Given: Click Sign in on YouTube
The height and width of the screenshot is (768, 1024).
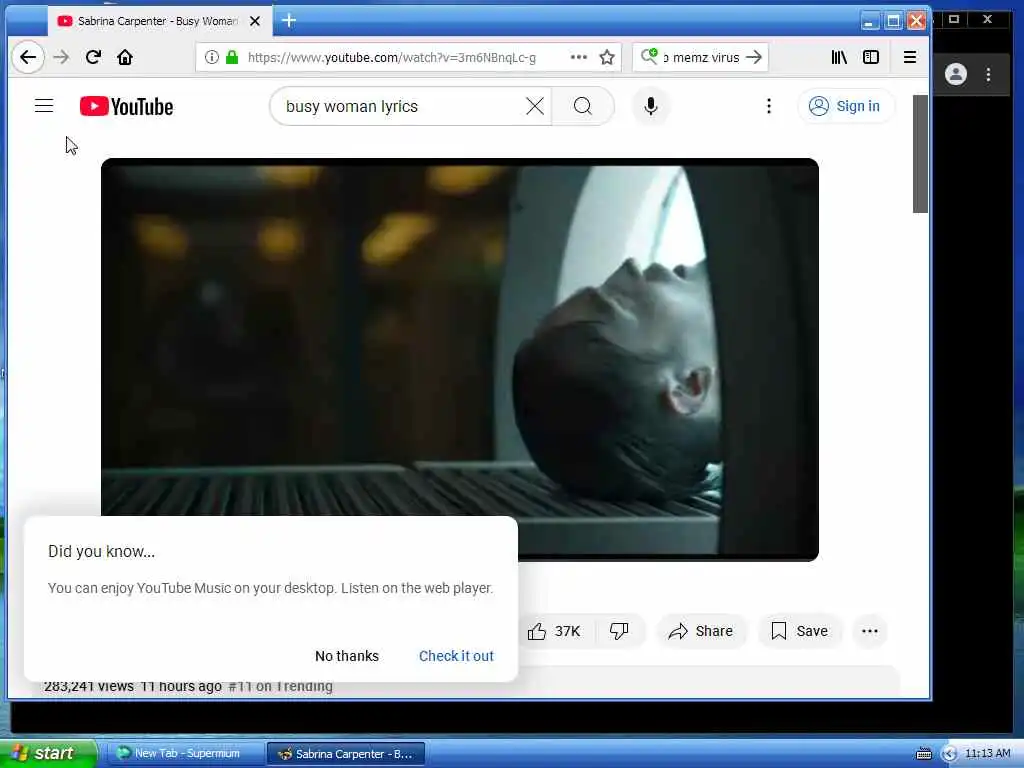Looking at the screenshot, I should pyautogui.click(x=845, y=106).
